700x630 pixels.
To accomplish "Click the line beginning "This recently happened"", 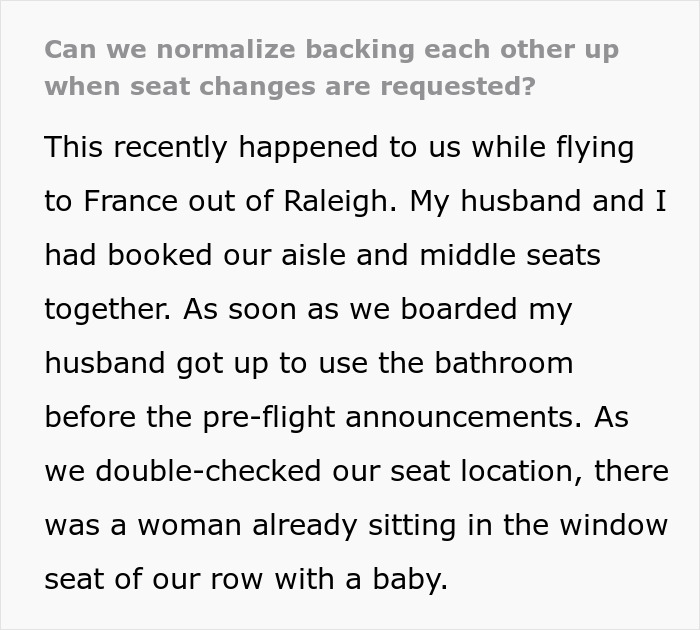I will 339,147.
